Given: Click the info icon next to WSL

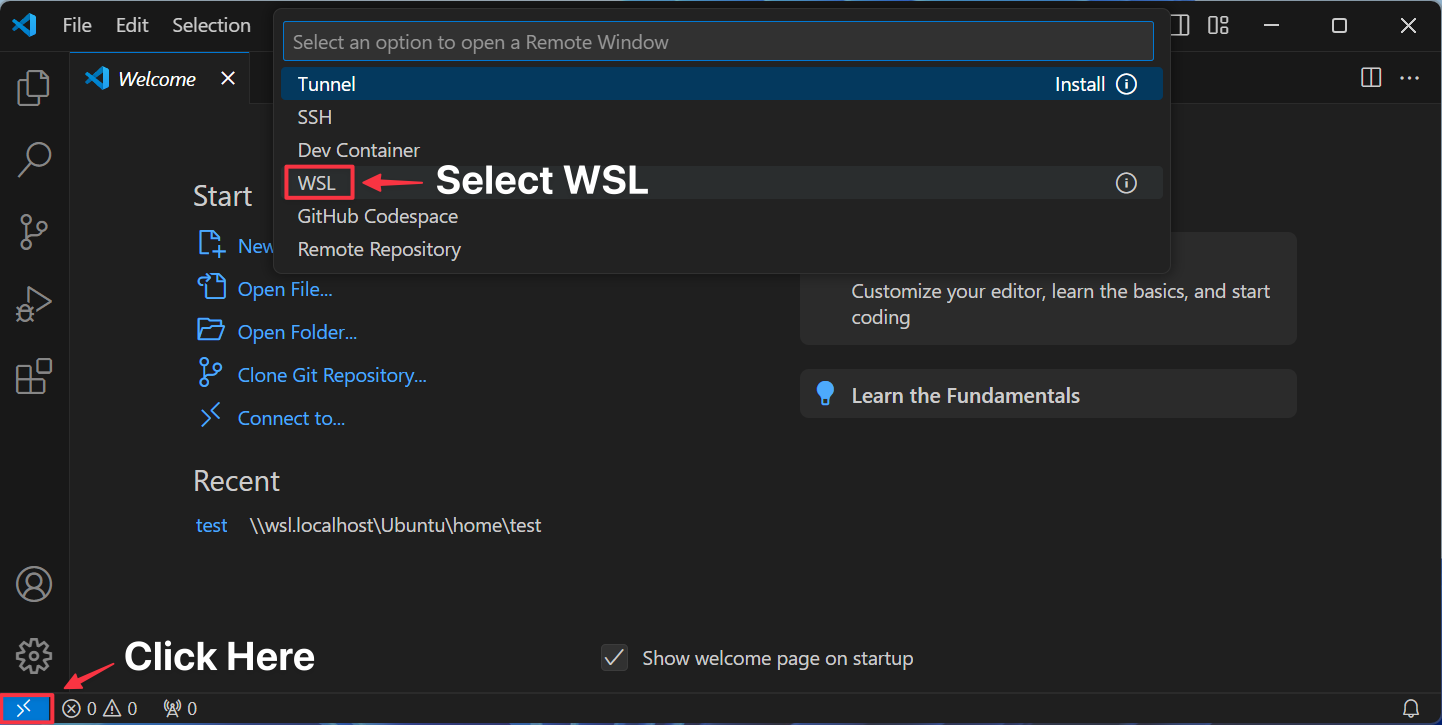Looking at the screenshot, I should [1126, 183].
